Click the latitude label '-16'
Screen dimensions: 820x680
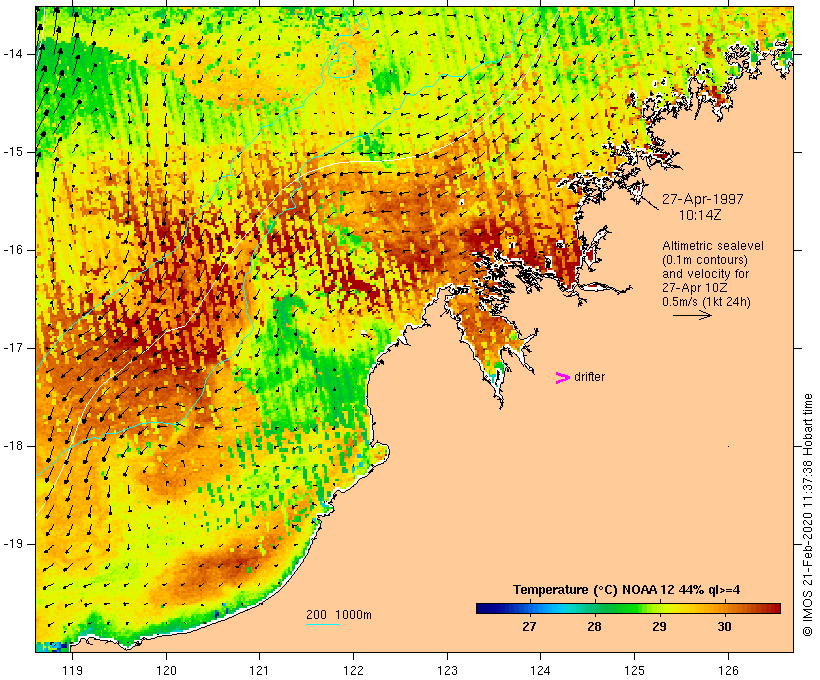tap(13, 250)
